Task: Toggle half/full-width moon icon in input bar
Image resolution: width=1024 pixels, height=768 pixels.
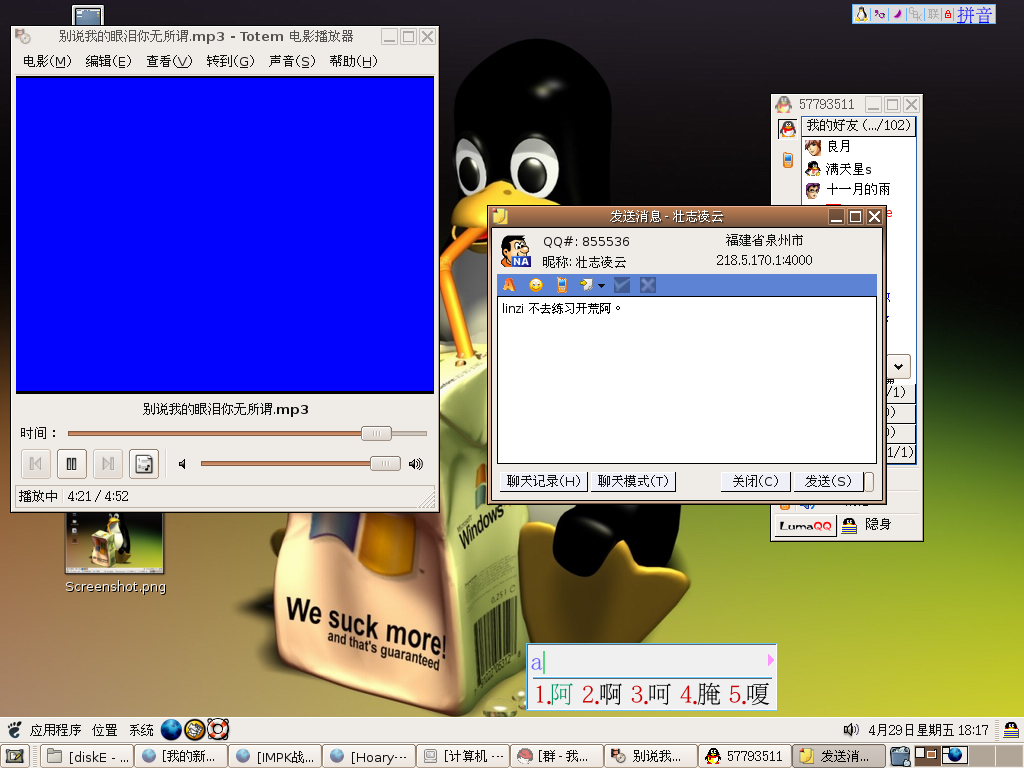Action: [x=899, y=14]
